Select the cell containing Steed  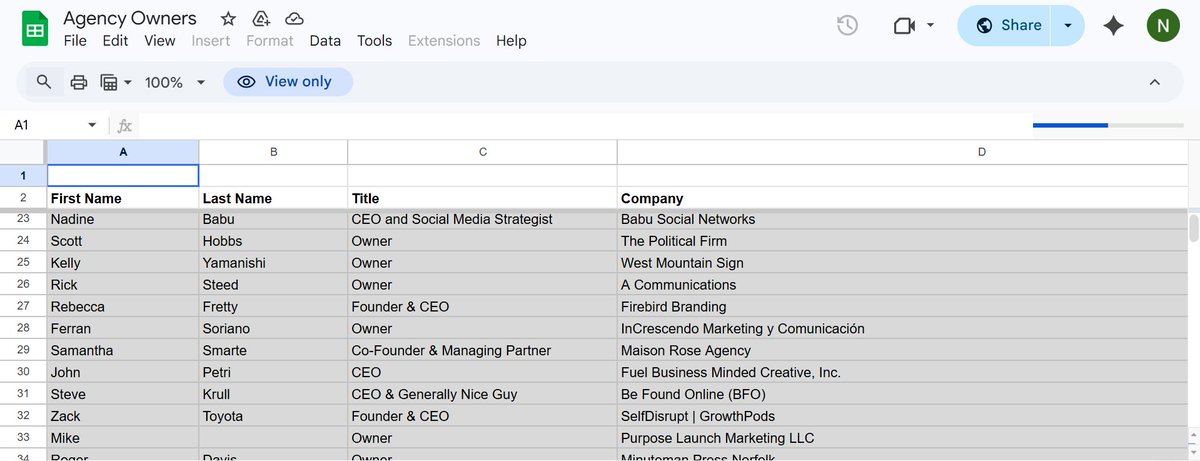(273, 285)
